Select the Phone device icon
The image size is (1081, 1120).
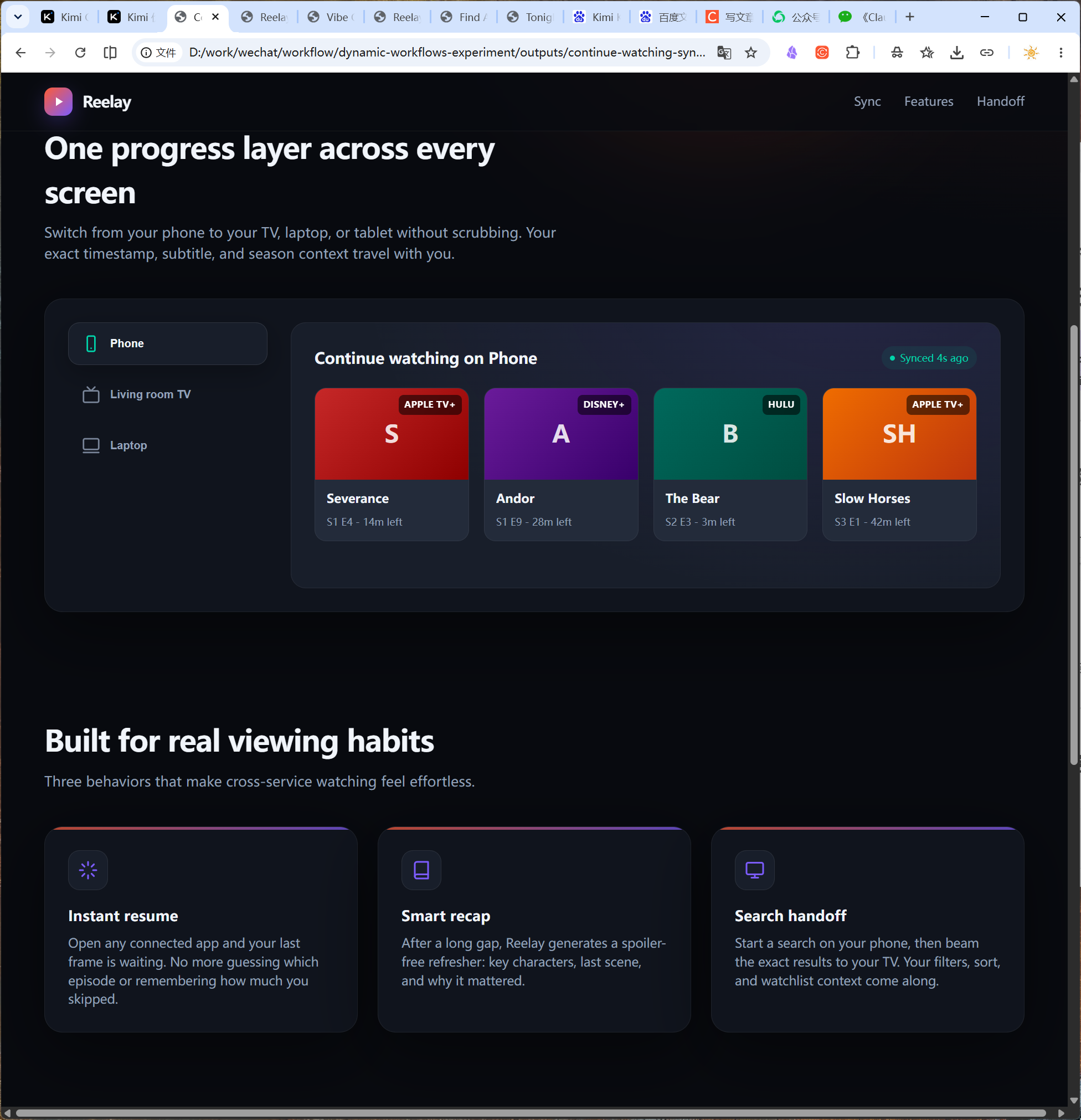[91, 343]
